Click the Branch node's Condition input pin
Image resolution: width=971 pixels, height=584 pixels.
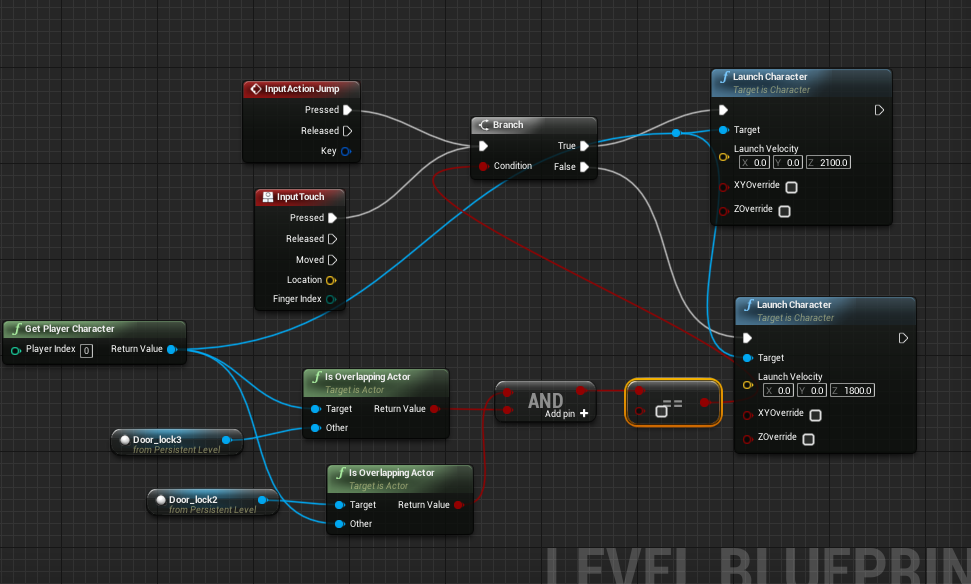483,166
